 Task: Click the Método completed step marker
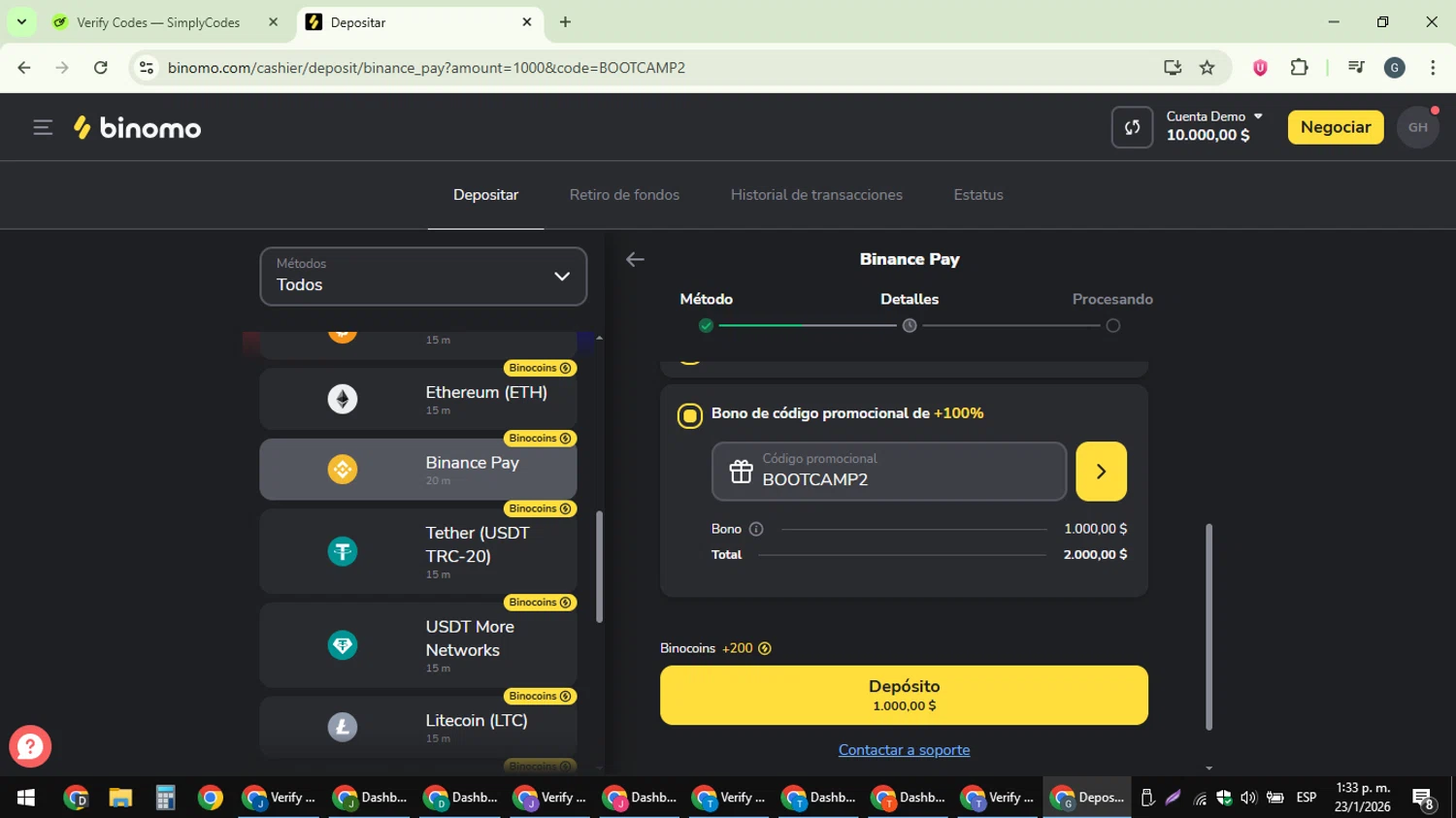pos(706,326)
